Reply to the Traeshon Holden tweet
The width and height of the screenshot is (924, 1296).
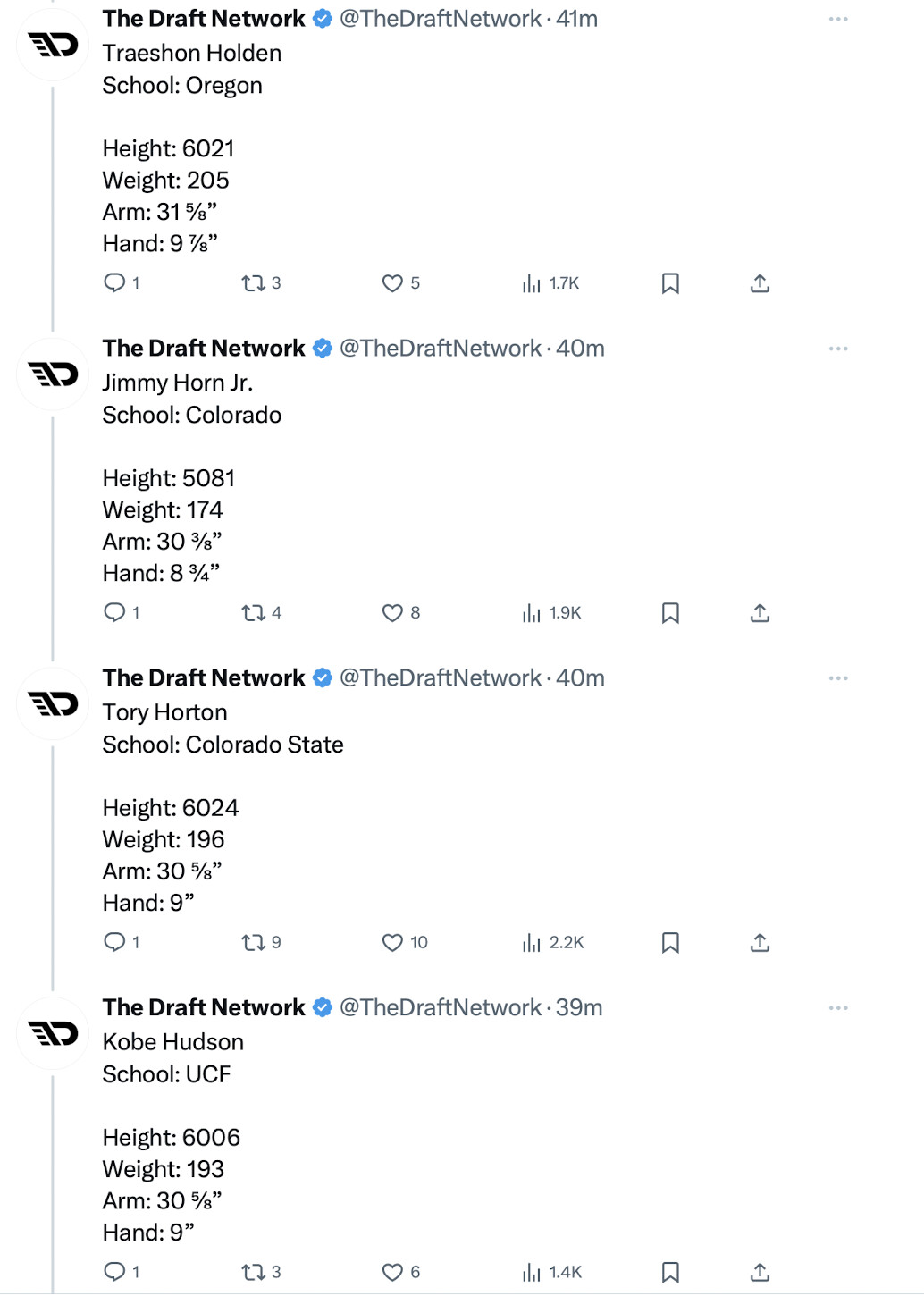click(x=115, y=283)
